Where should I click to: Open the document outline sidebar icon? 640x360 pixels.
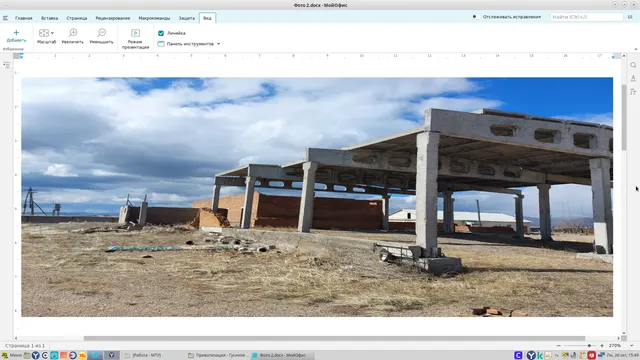coord(7,65)
